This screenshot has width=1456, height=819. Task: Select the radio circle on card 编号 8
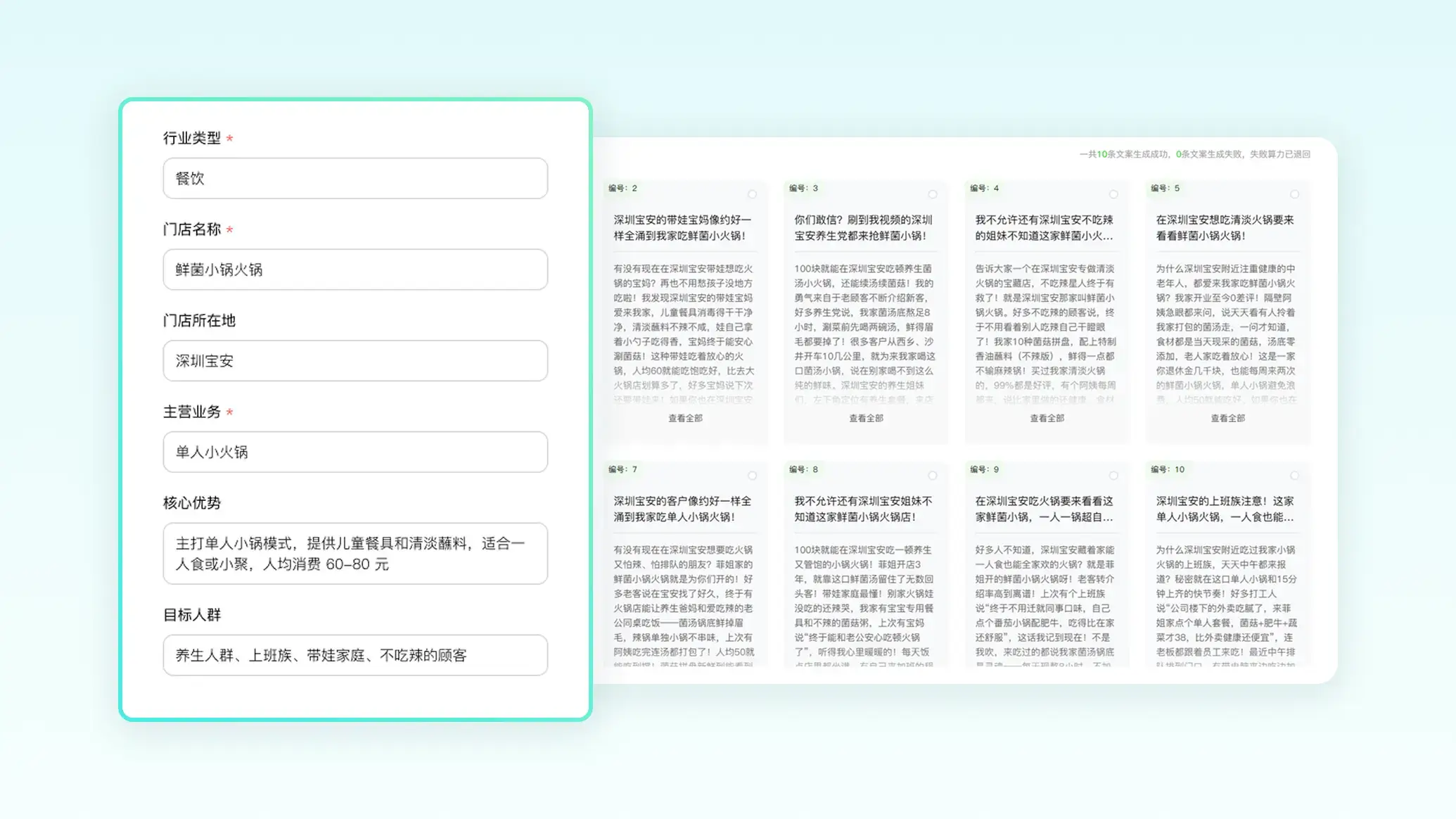[x=933, y=476]
